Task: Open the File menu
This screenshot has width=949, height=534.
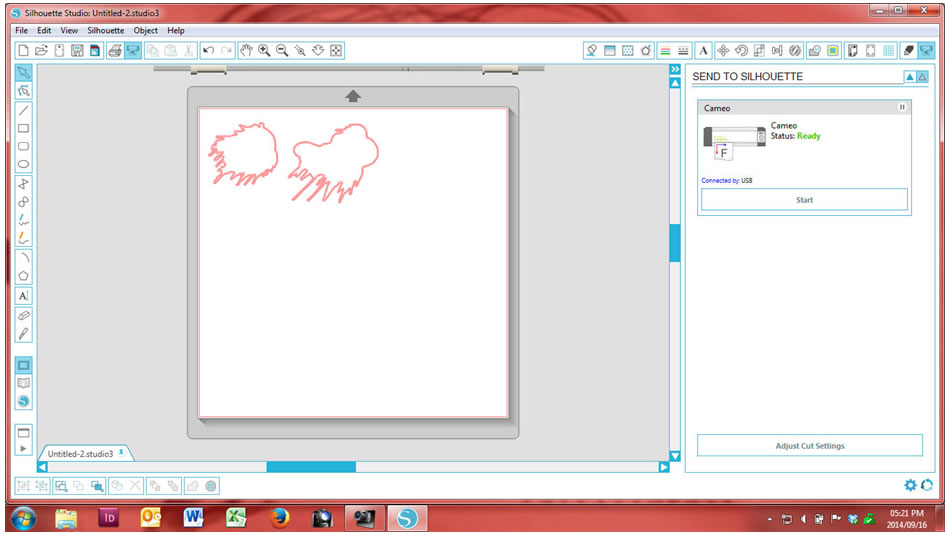Action: coord(21,30)
